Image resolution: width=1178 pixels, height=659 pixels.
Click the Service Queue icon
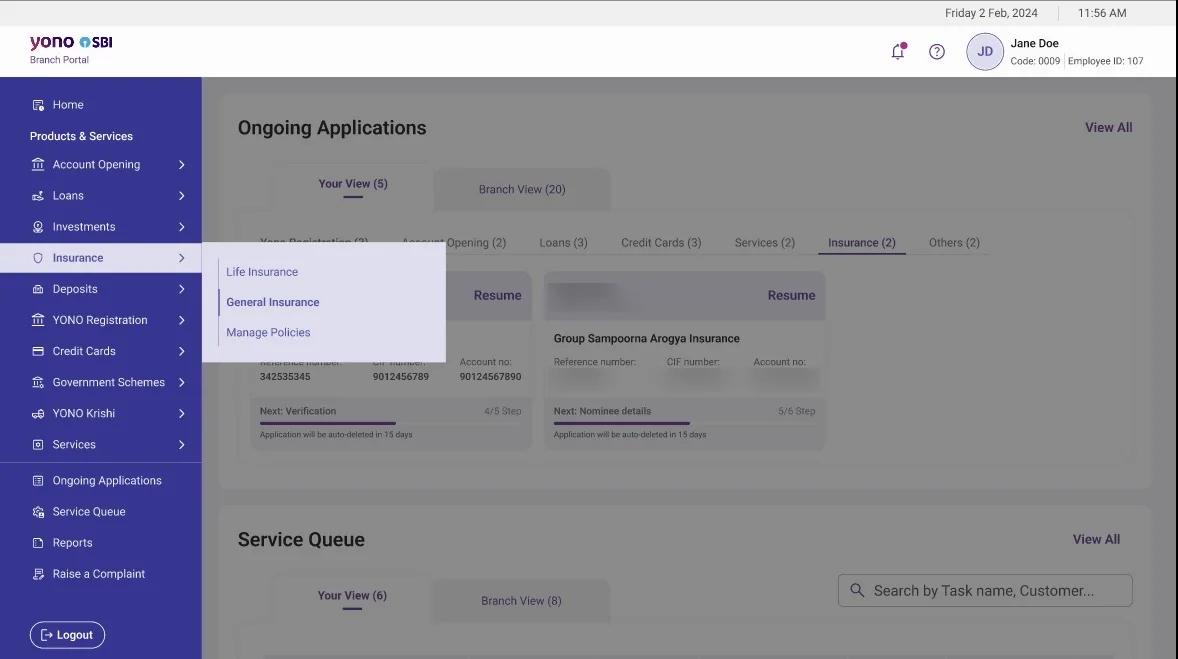point(38,512)
